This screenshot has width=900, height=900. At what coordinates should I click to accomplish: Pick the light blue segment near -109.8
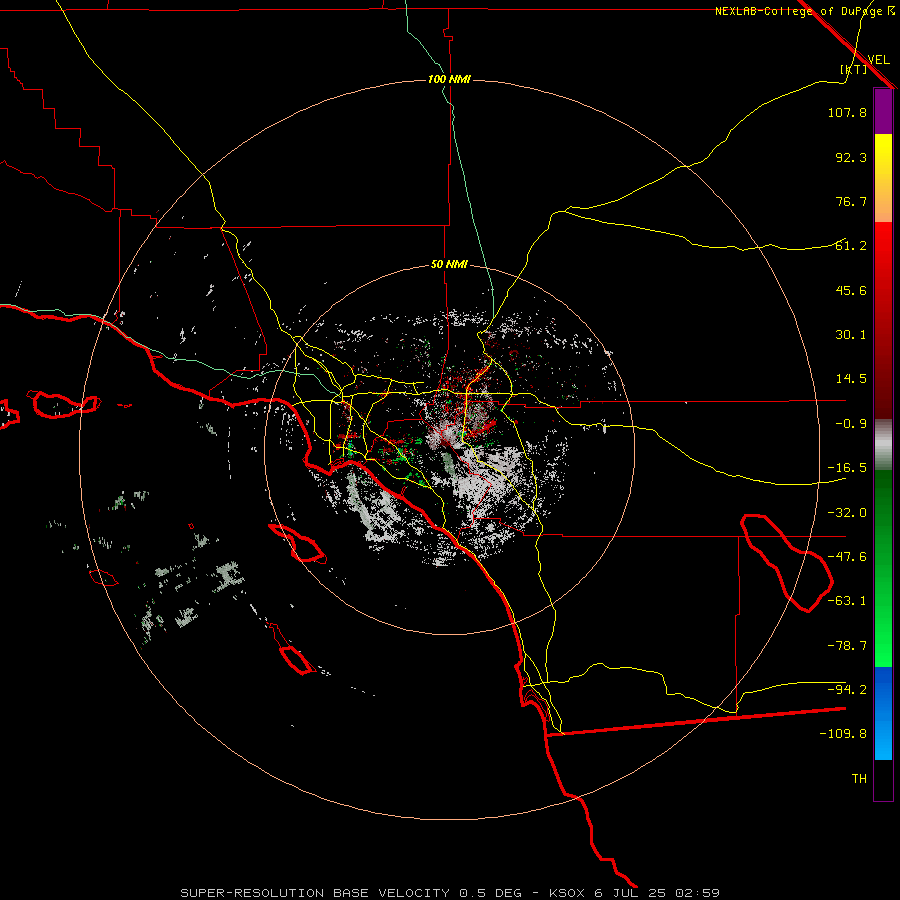pos(883,740)
